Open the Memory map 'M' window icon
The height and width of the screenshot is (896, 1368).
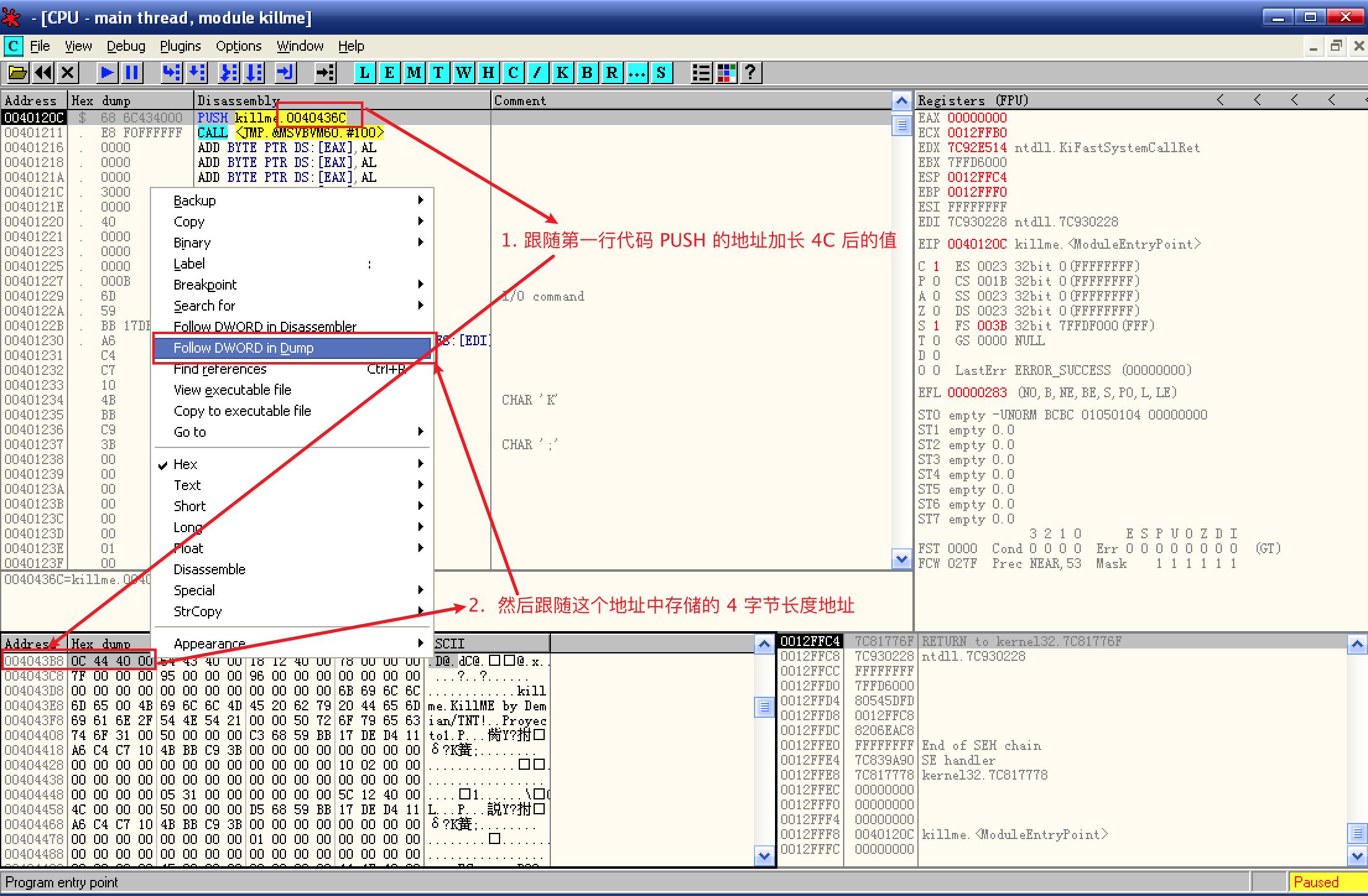414,73
